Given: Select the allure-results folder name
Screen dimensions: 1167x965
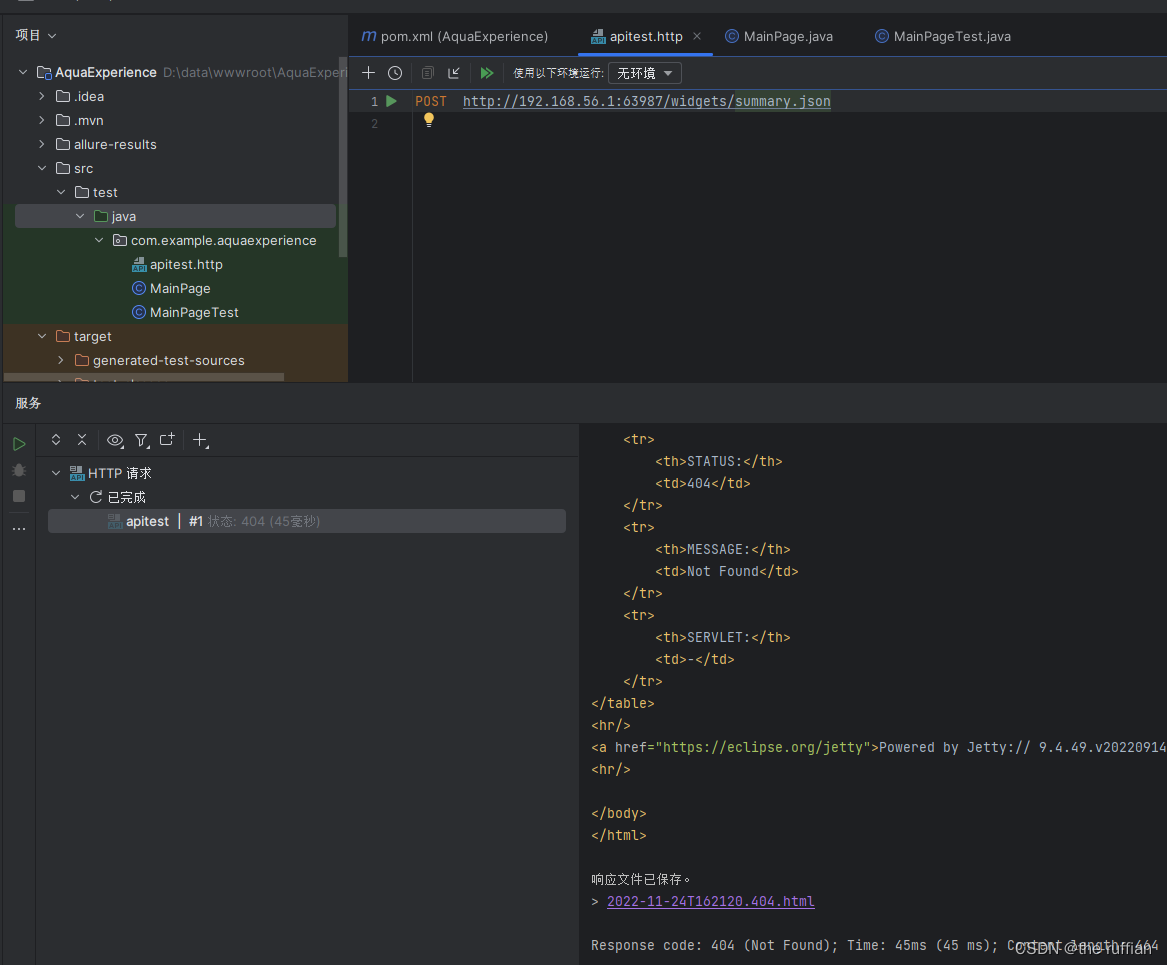Looking at the screenshot, I should point(115,144).
